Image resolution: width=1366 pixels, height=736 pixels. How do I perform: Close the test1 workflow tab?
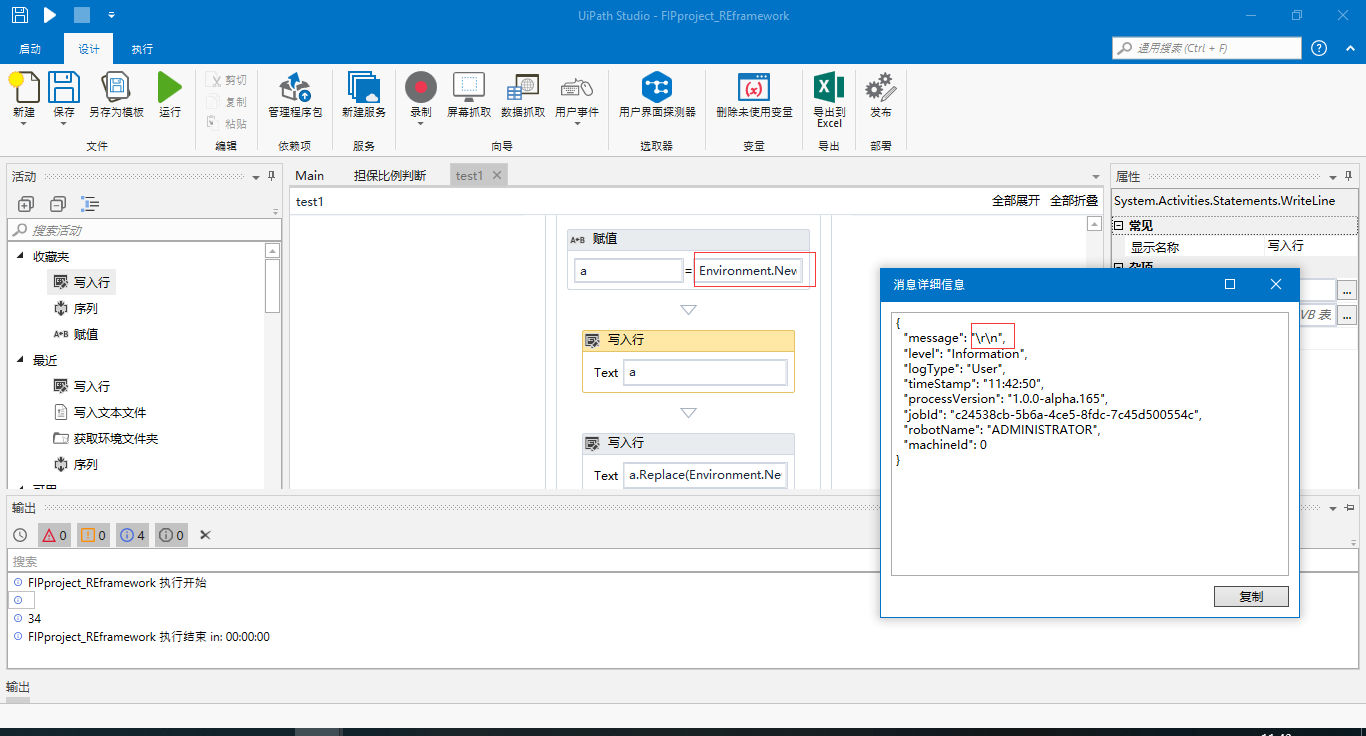point(497,175)
